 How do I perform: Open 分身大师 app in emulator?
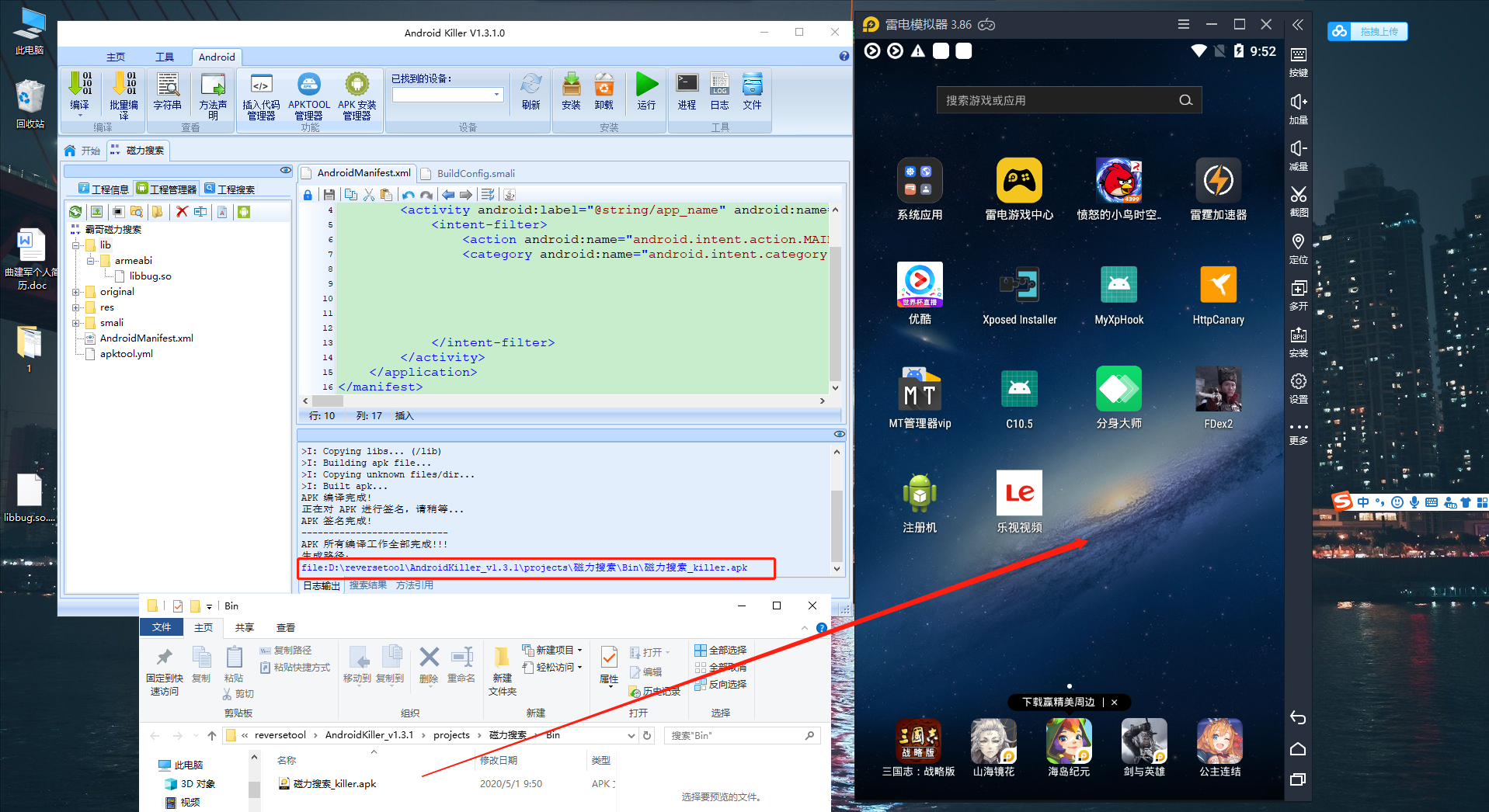(x=1119, y=397)
